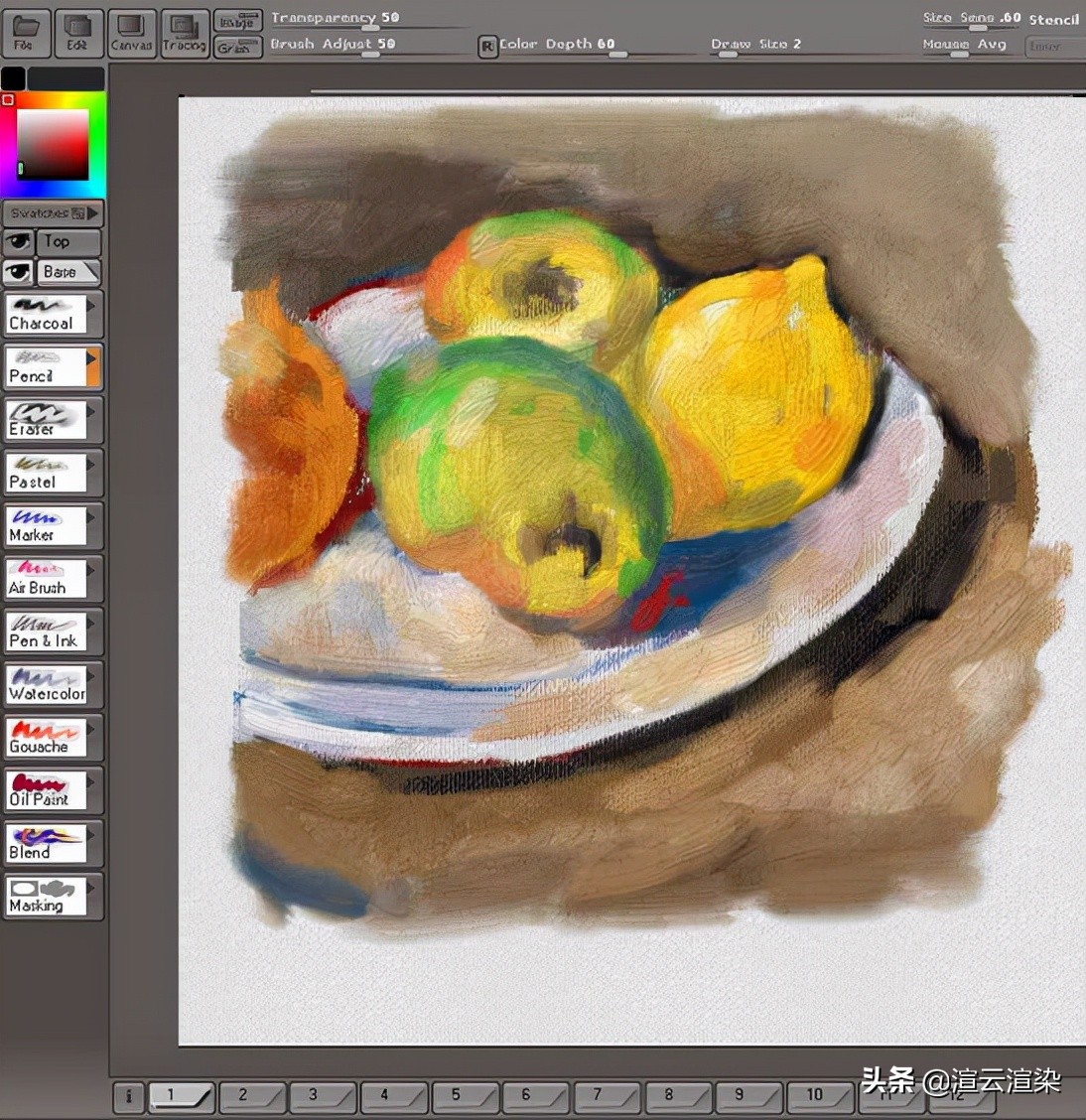
Task: Select the Charcoal drawing tool
Action: (x=46, y=314)
